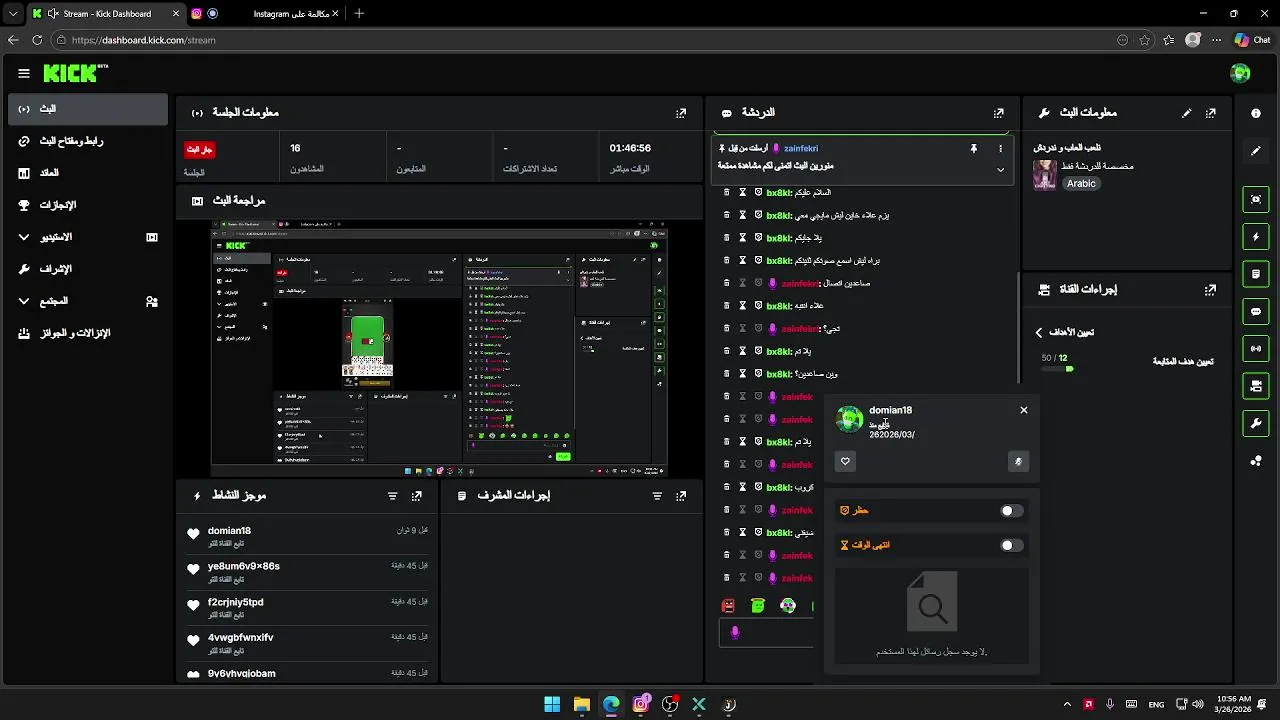Click the Kick logo

74,73
